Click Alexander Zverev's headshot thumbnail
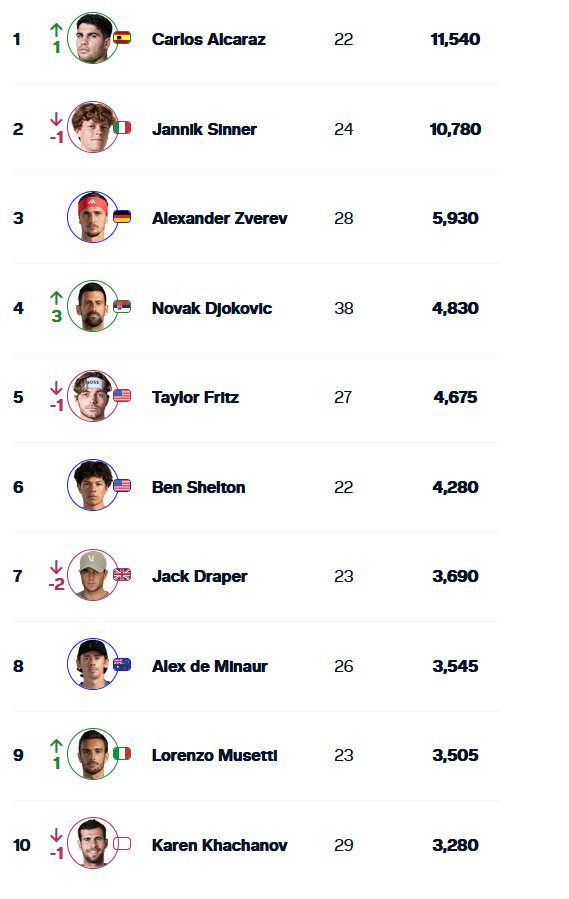This screenshot has width=569, height=899. [93, 217]
